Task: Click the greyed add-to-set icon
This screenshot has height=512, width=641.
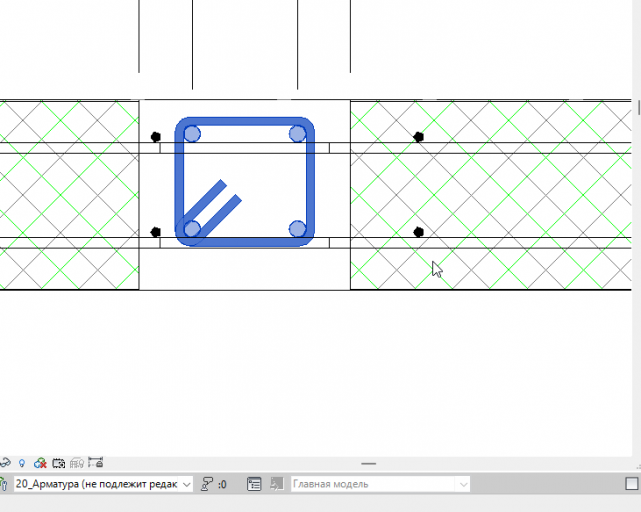Action: (277, 484)
